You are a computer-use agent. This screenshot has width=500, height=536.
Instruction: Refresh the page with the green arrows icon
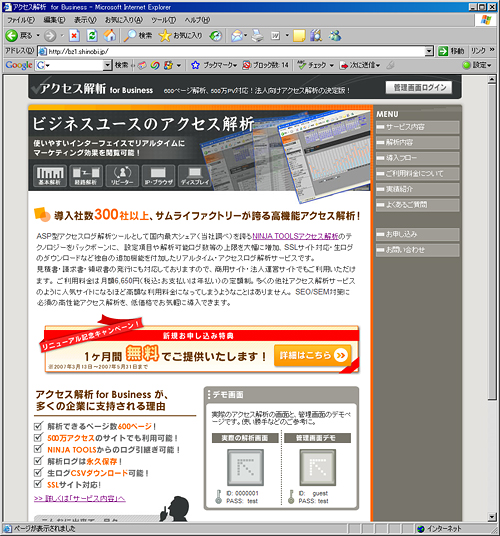pos(92,36)
